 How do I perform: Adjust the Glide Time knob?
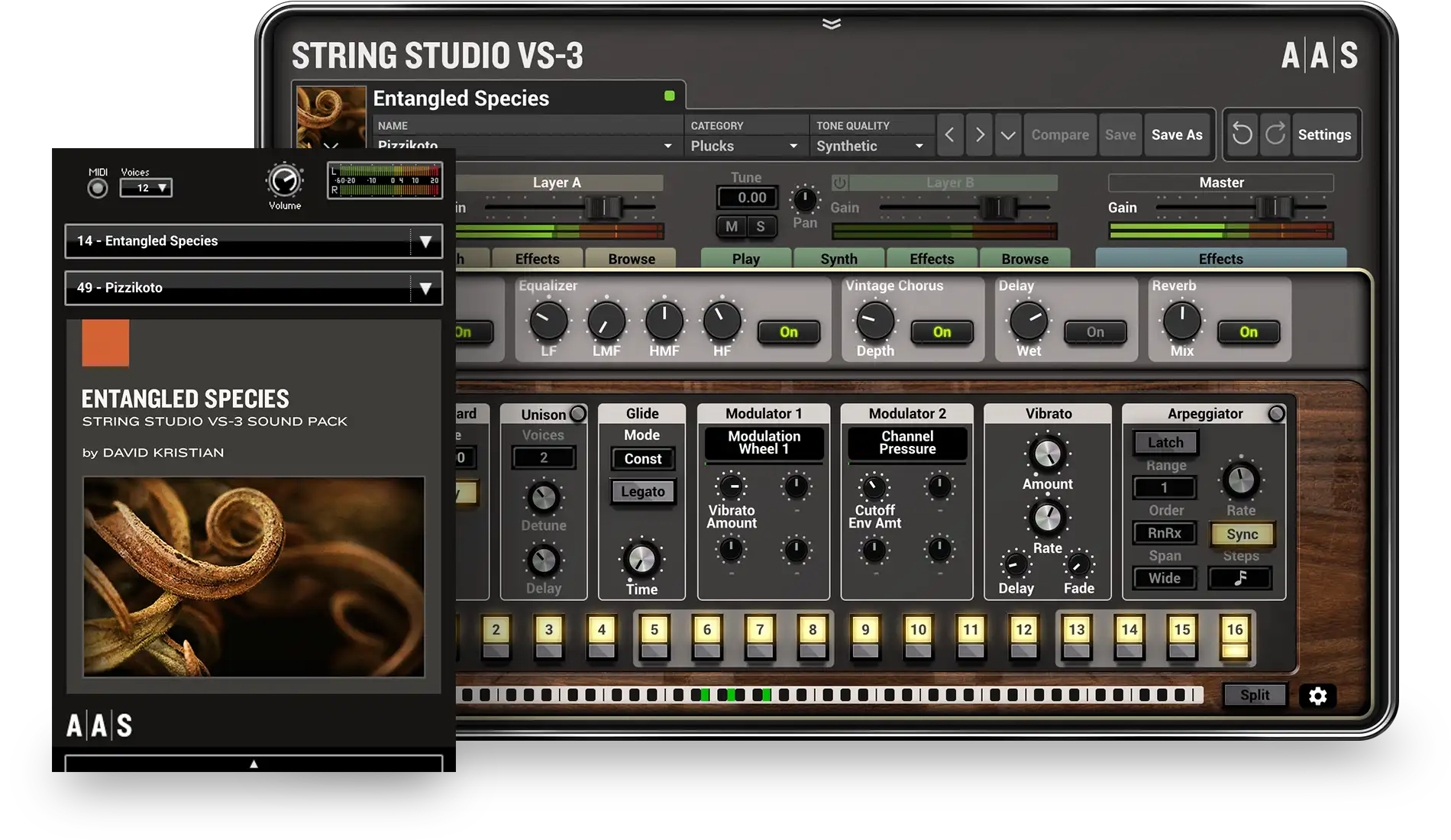[x=641, y=560]
